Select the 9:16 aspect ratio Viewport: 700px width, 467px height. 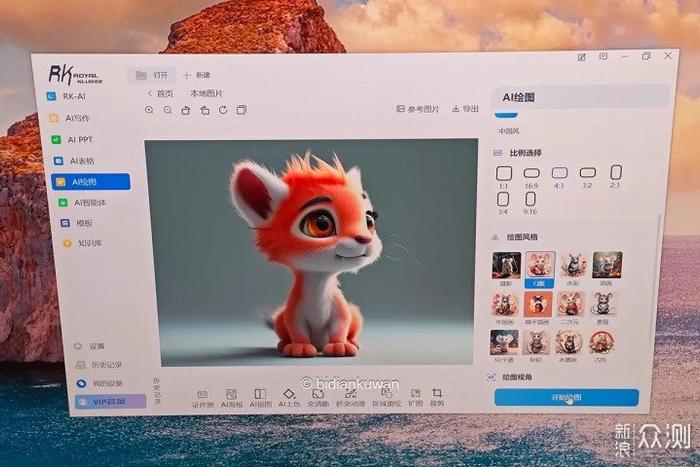click(530, 203)
